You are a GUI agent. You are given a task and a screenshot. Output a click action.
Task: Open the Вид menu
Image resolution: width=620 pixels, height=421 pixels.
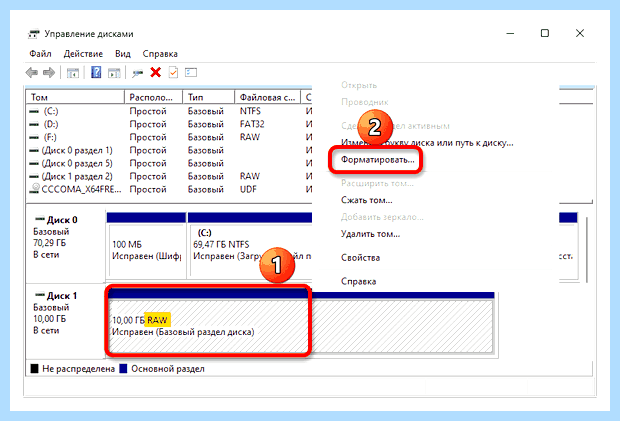(x=123, y=54)
